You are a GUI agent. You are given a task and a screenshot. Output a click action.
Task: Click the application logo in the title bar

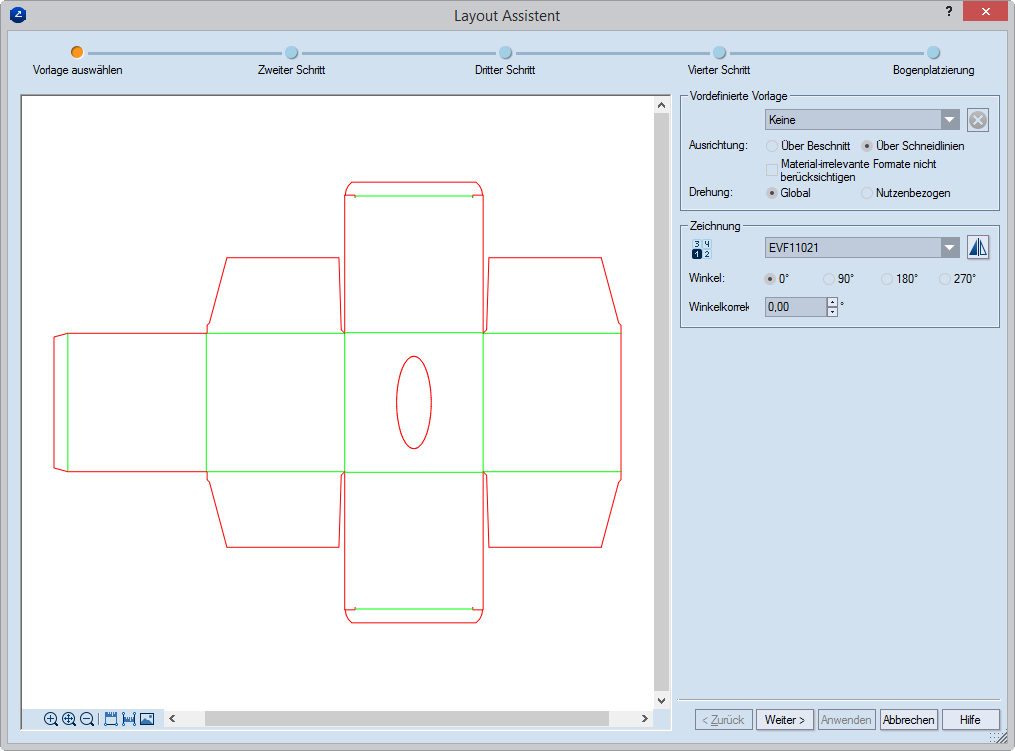coord(18,14)
